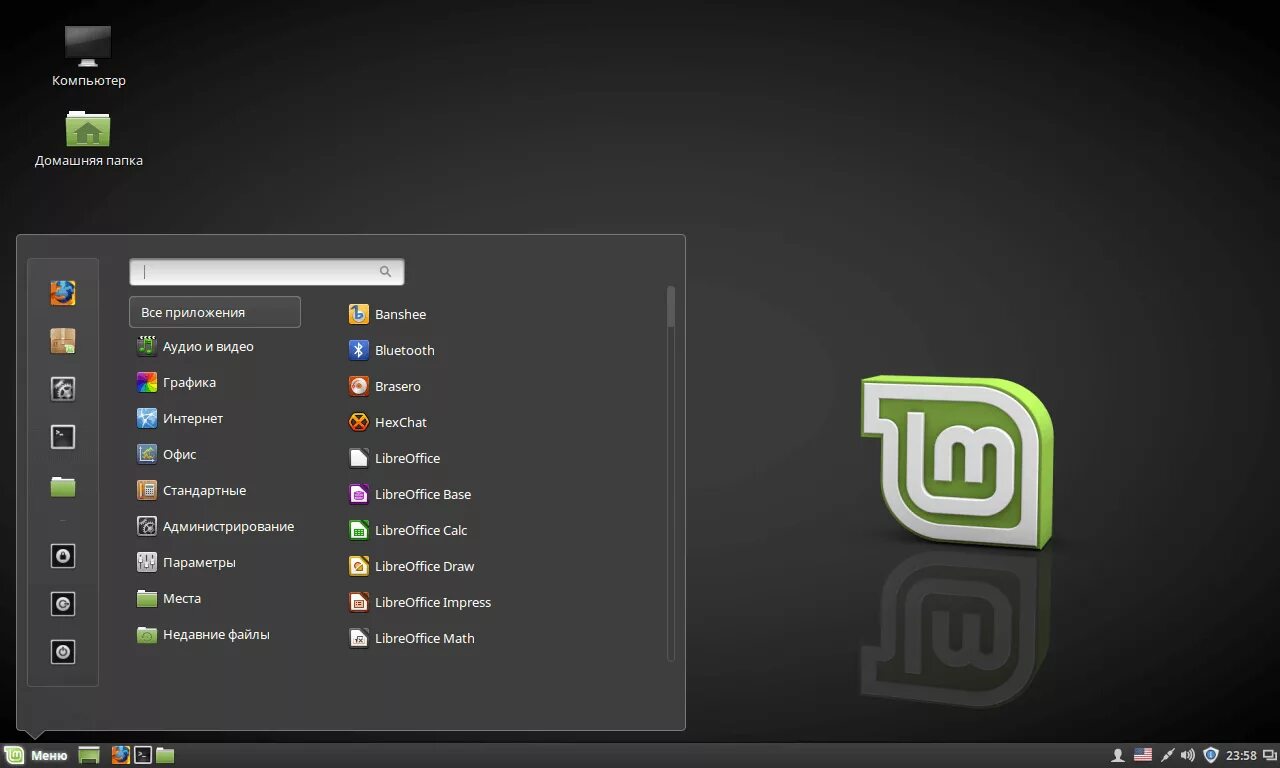Open network connection tray icon
1280x768 pixels.
[x=1167, y=755]
